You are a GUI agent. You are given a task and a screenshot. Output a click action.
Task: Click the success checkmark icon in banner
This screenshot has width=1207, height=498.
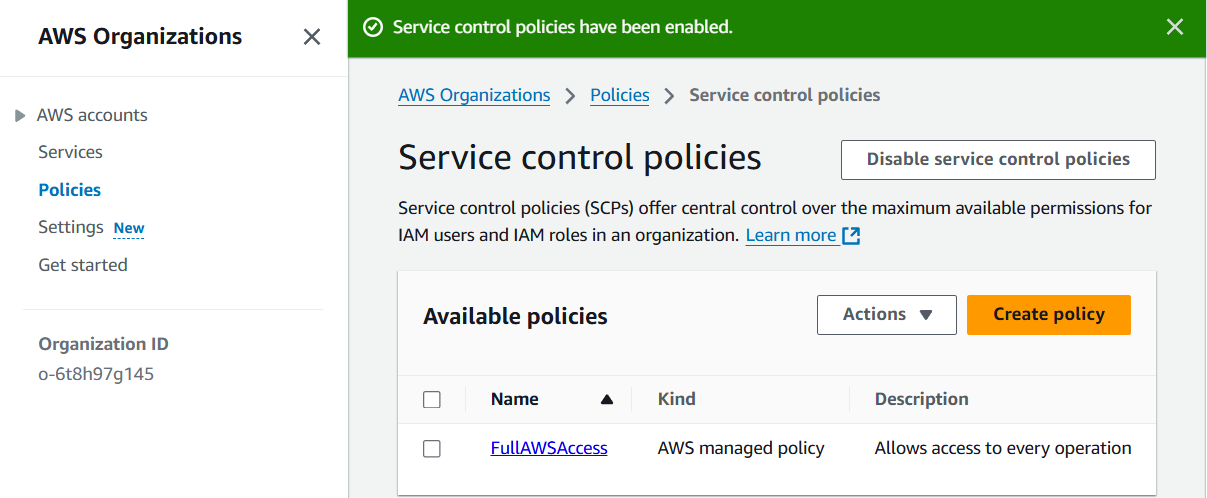(373, 27)
